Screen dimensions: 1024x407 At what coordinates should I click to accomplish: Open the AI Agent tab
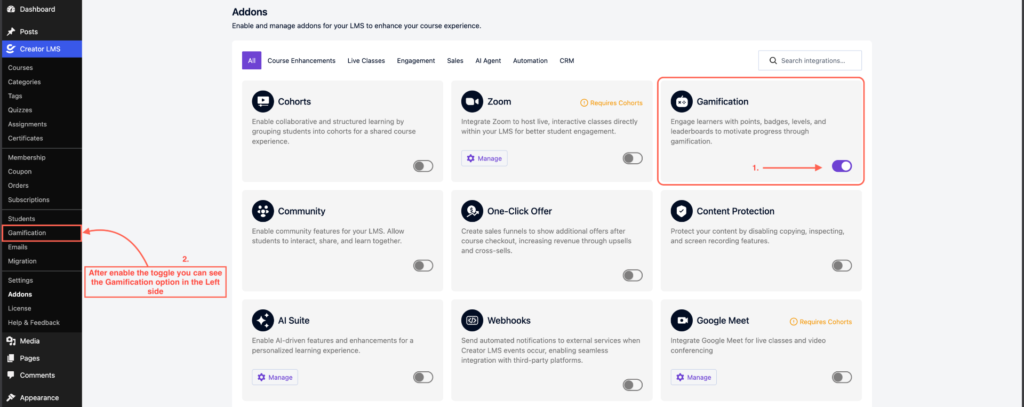[488, 61]
